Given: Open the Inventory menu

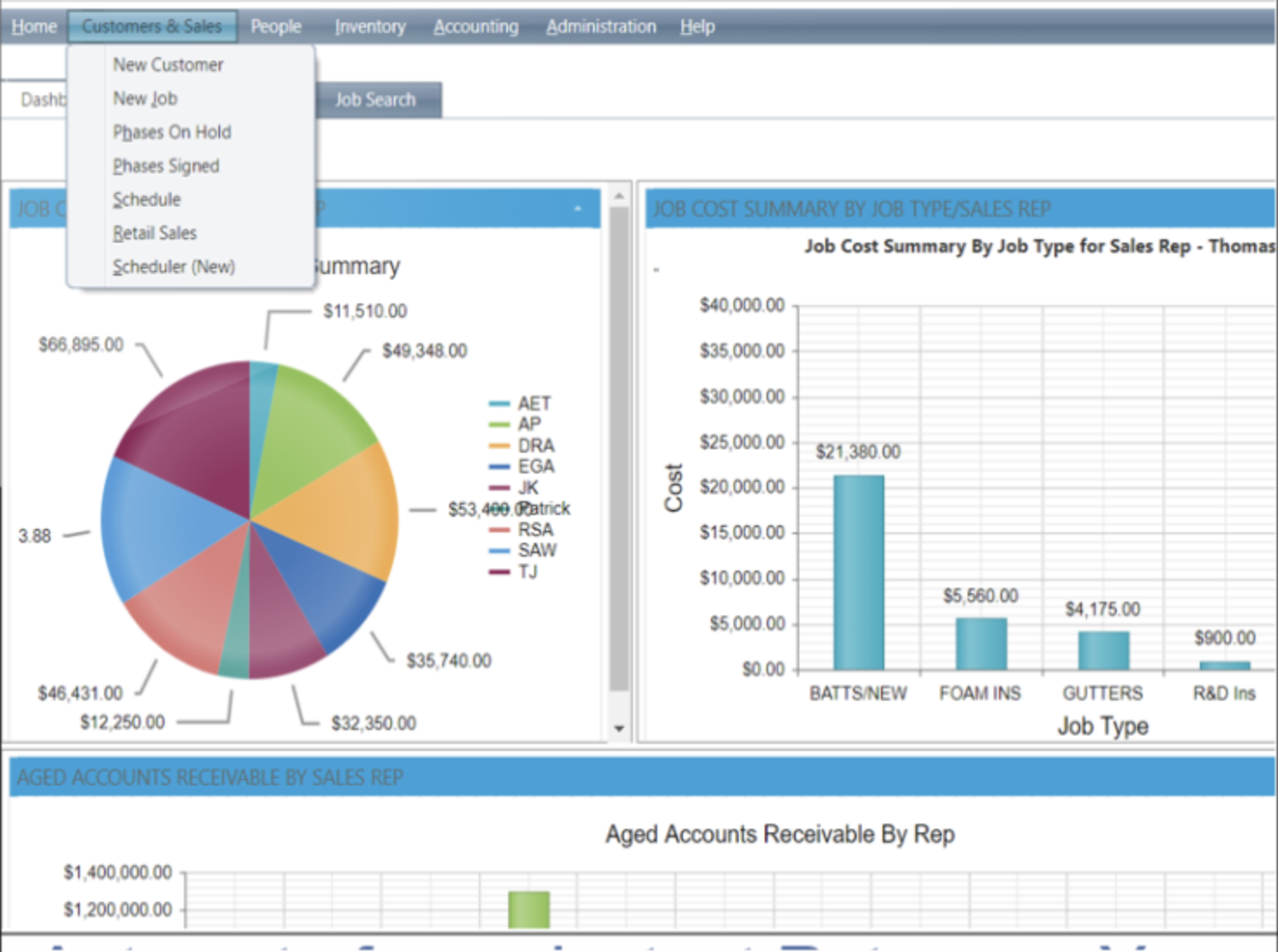Looking at the screenshot, I should (370, 27).
